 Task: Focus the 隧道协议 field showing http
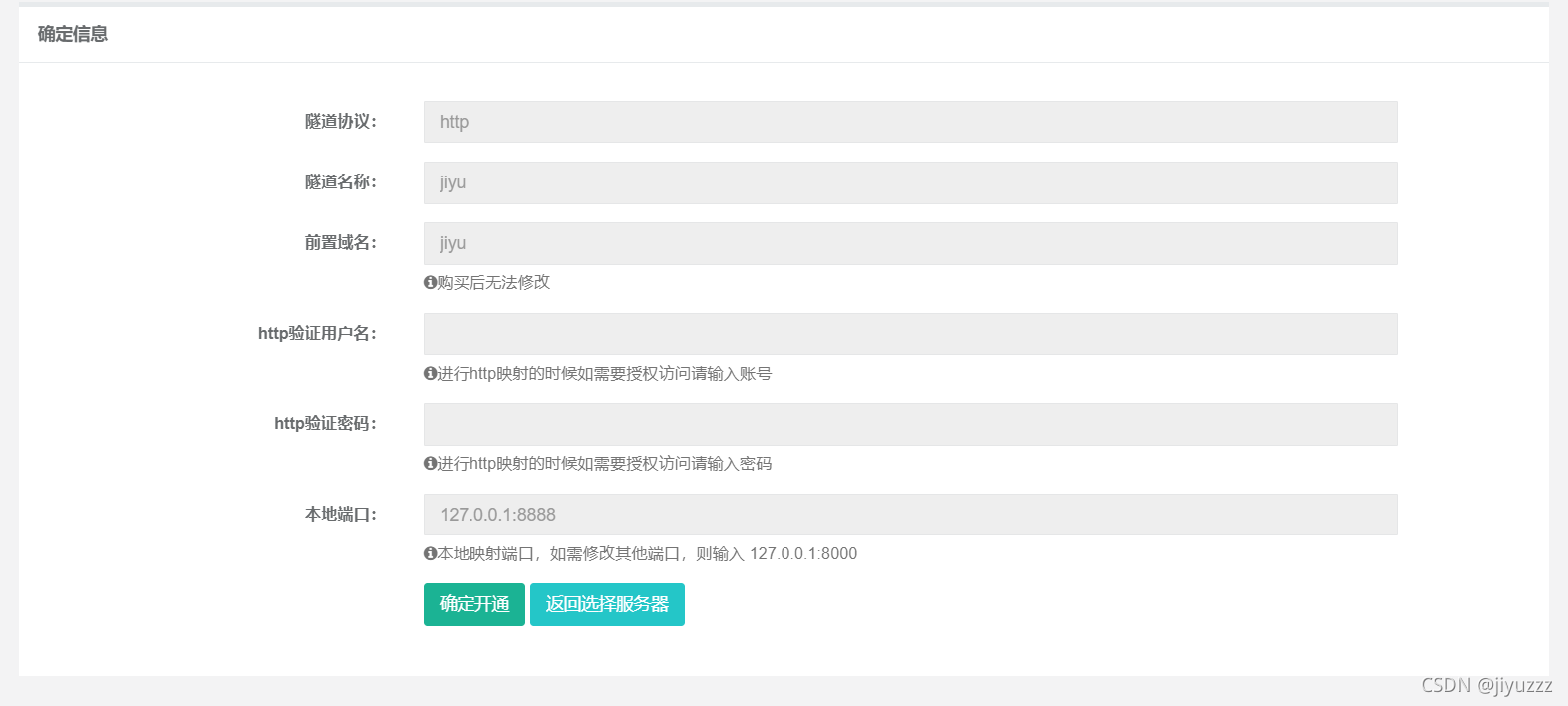(x=910, y=122)
